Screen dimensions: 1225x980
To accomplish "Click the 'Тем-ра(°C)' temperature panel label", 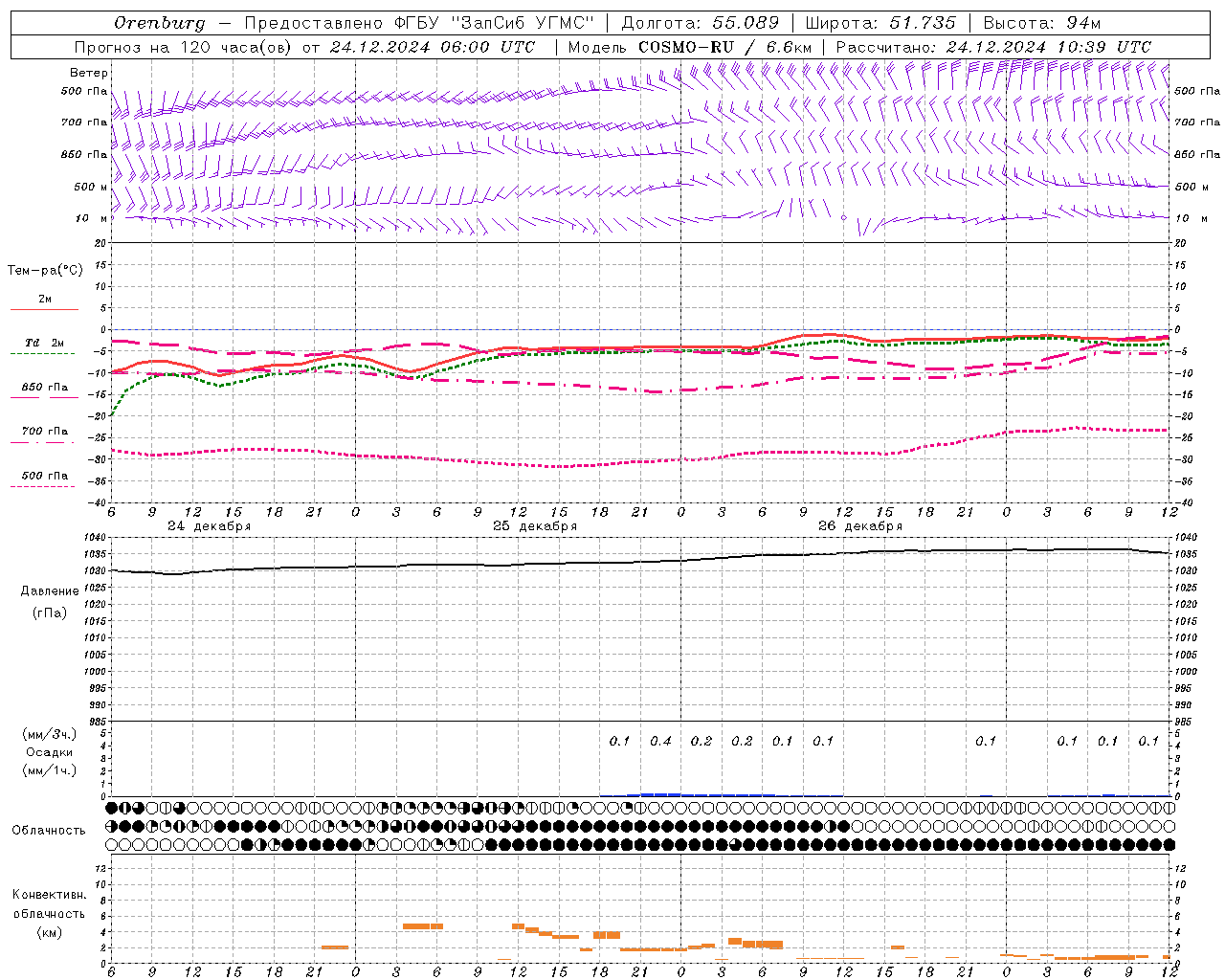I will pyautogui.click(x=45, y=271).
